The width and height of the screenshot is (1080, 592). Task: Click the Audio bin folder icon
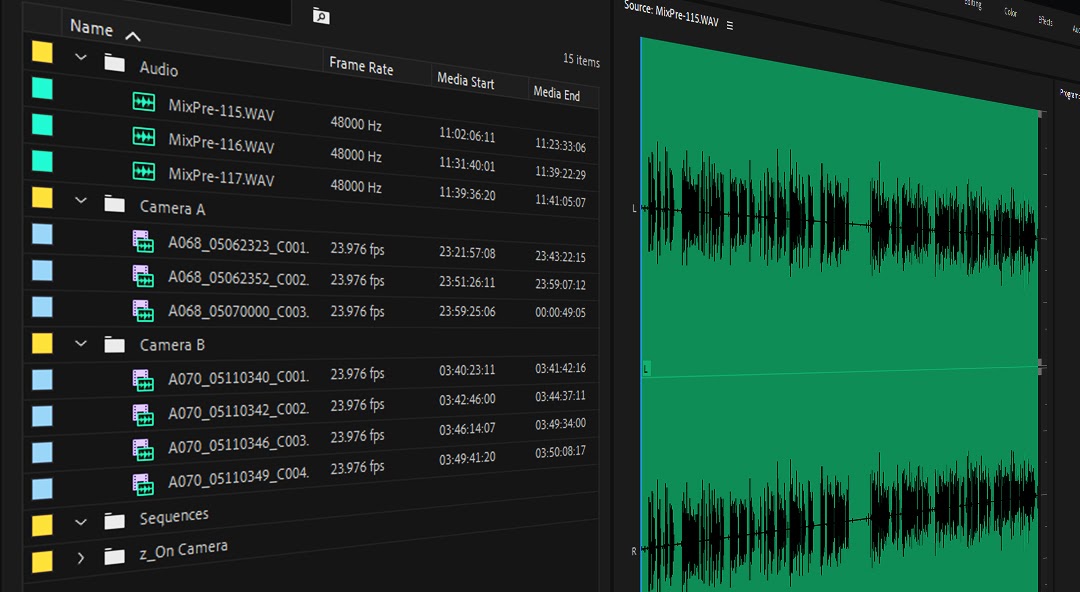click(x=114, y=63)
